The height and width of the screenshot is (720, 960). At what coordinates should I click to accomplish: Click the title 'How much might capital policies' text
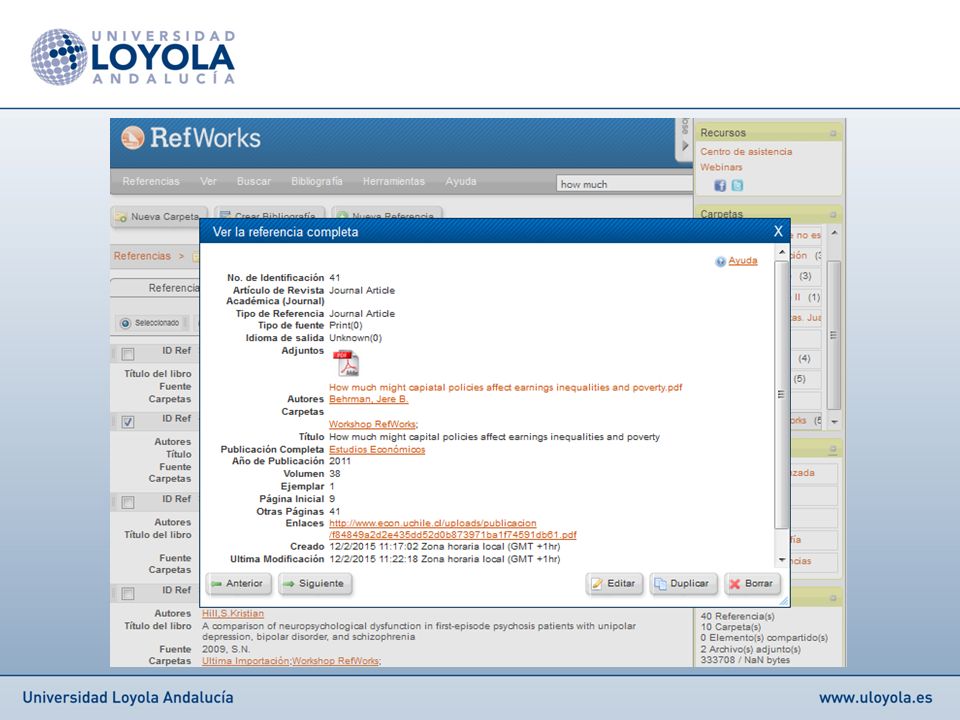494,437
